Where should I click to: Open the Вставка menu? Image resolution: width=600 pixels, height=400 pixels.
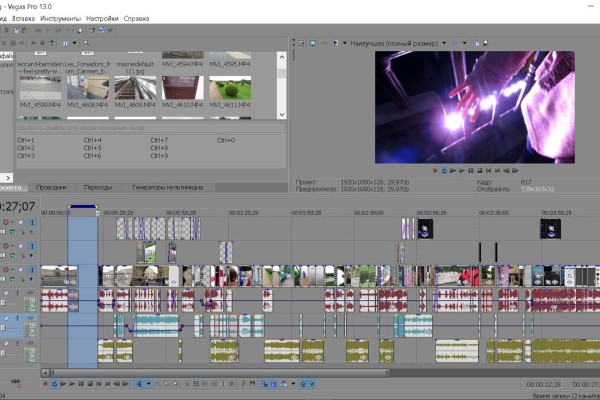coord(24,18)
